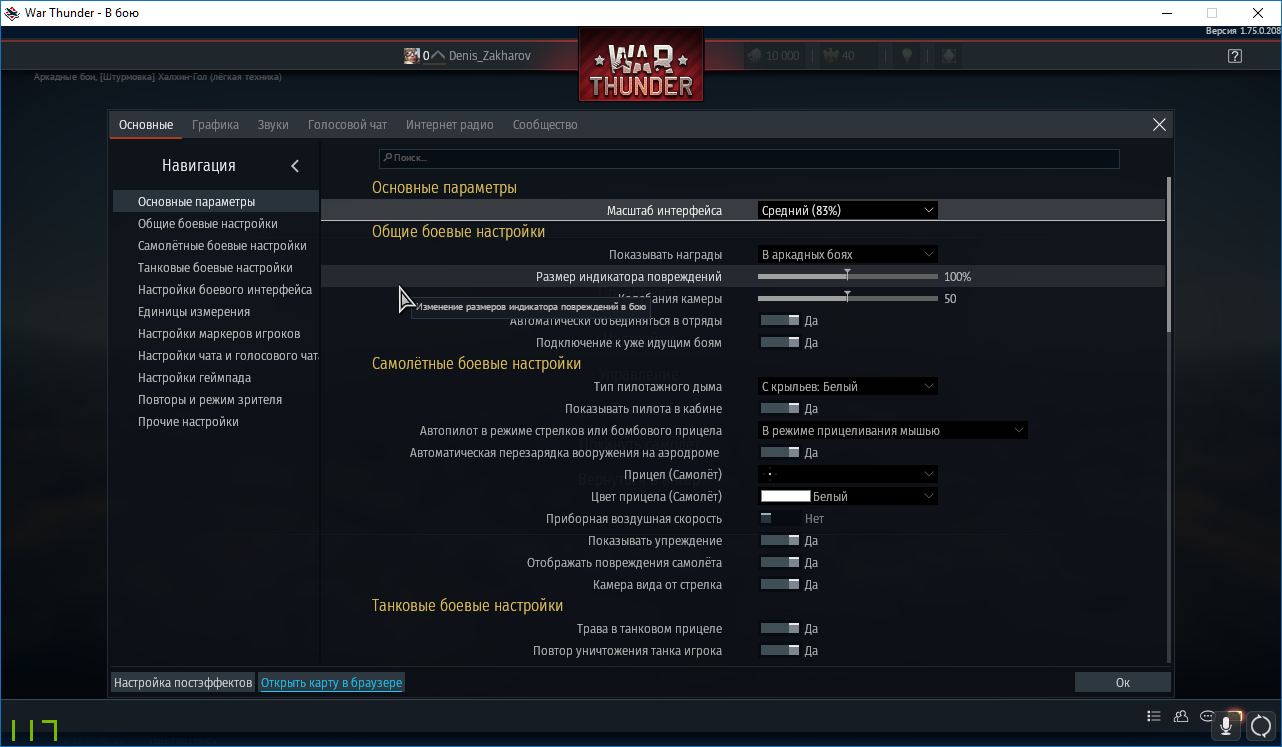Go to the Интернет радио tab
Viewport: 1282px width, 747px height.
[450, 125]
